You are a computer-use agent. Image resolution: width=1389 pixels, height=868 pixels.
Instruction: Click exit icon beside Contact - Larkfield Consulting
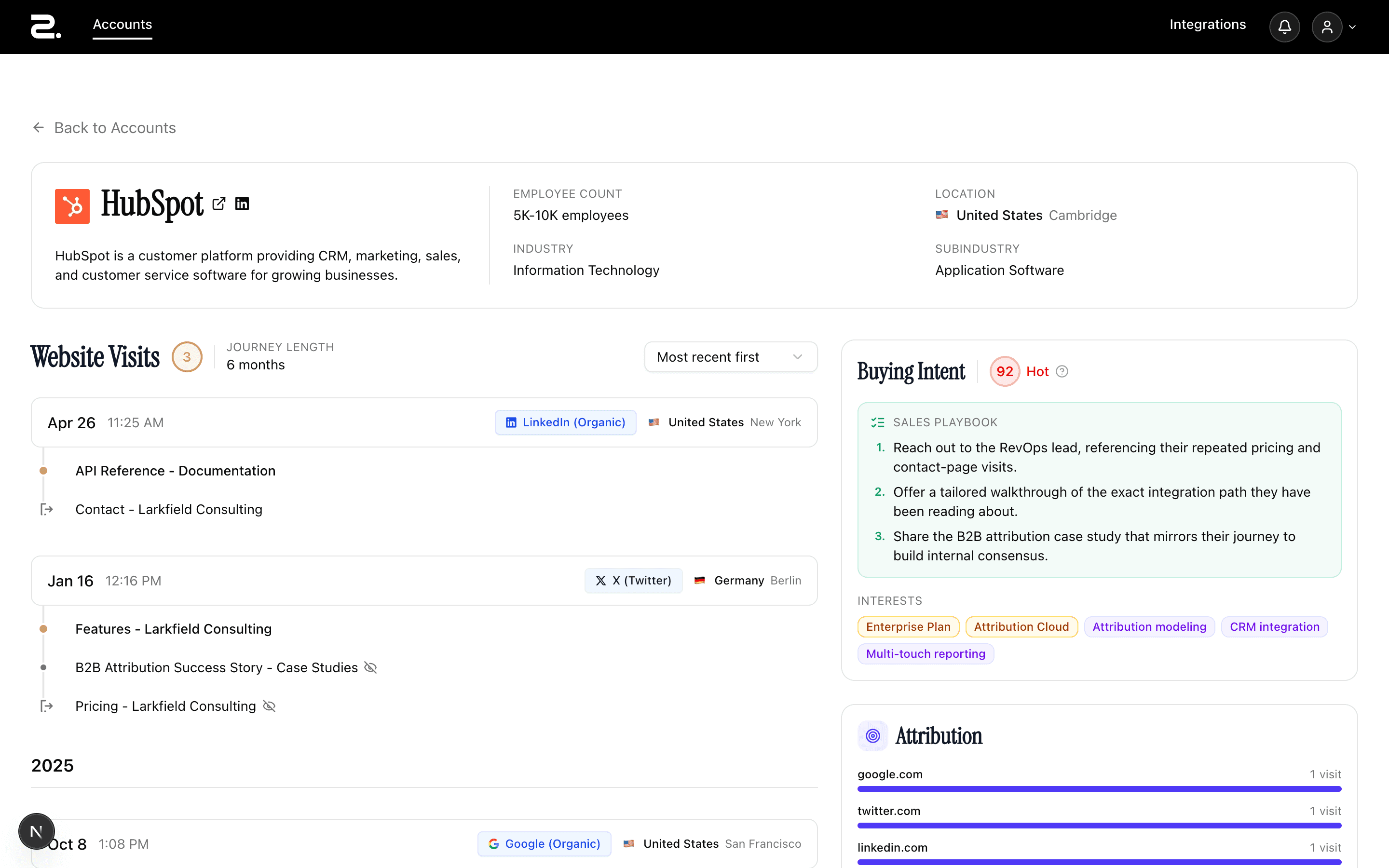tap(46, 509)
